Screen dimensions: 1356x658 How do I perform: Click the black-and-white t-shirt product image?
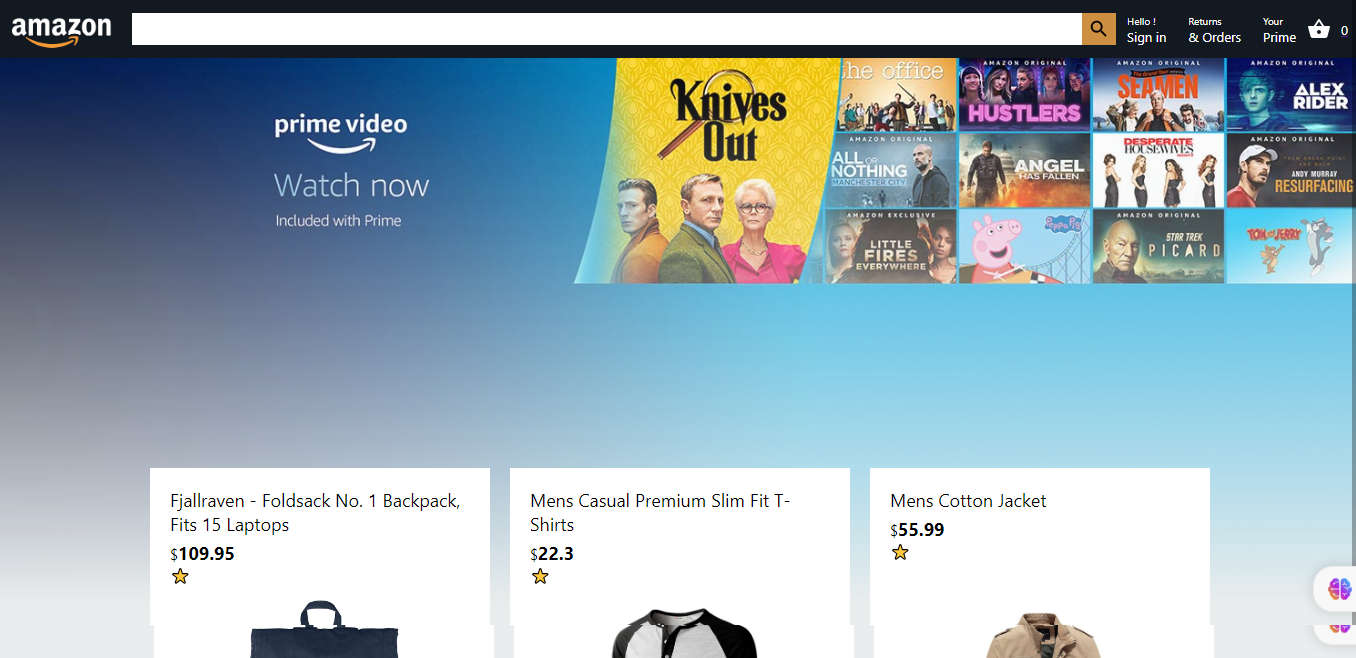tap(684, 633)
